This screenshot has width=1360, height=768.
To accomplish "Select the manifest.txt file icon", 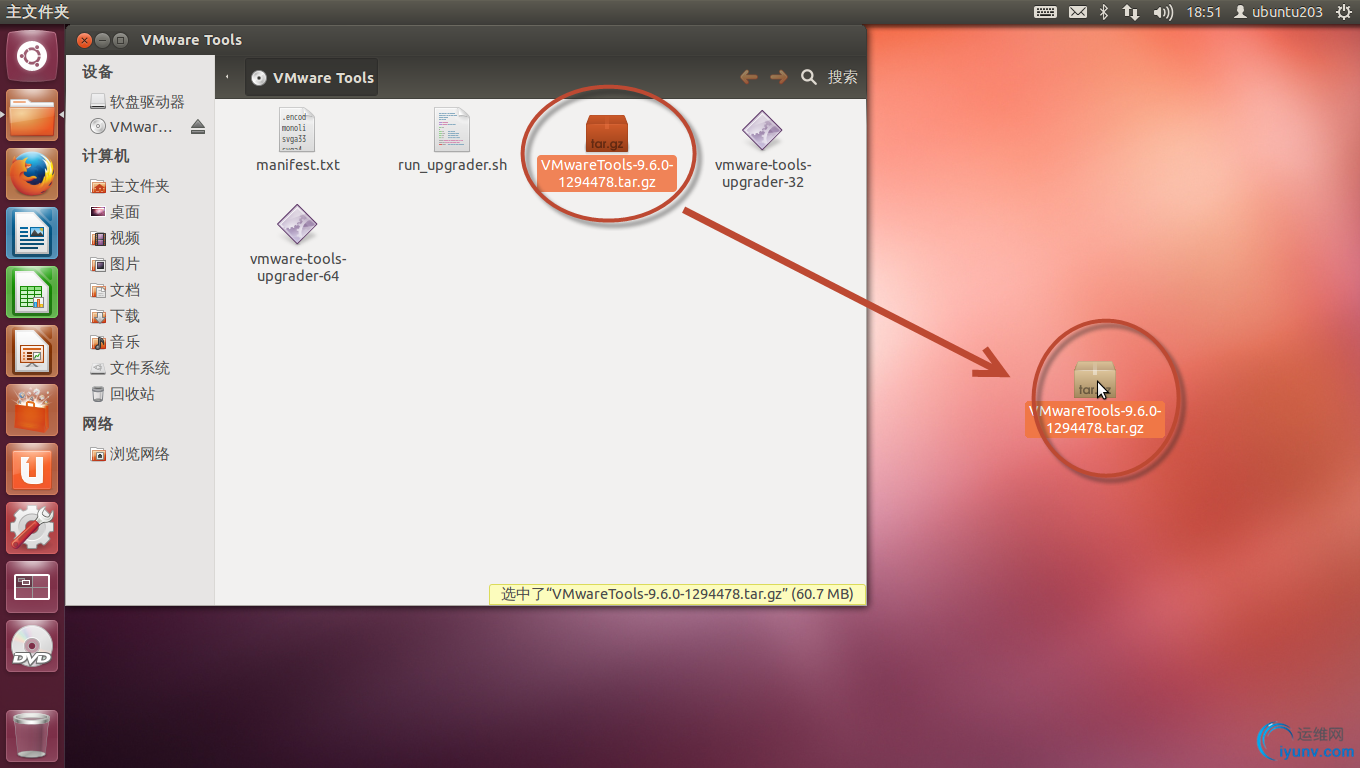I will [x=297, y=130].
